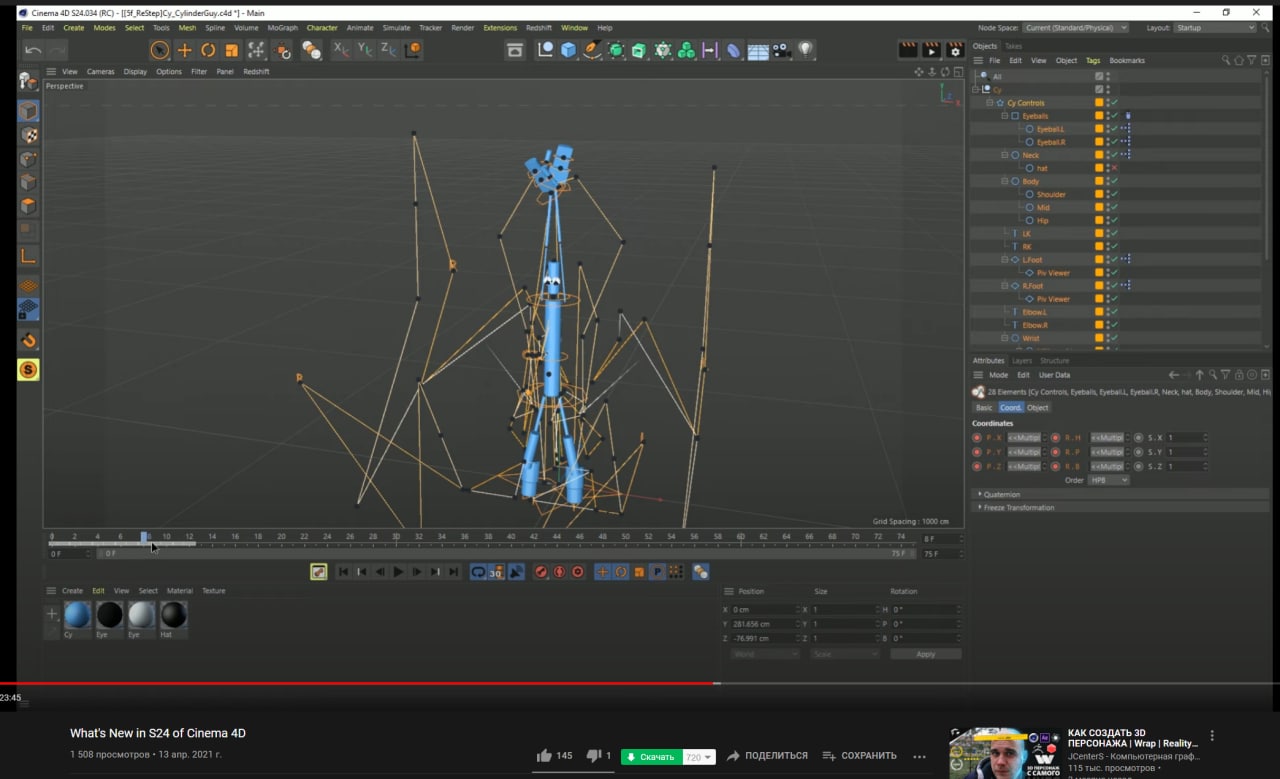Collapse the Eyeballs tree node
1280x779 pixels.
(1005, 116)
